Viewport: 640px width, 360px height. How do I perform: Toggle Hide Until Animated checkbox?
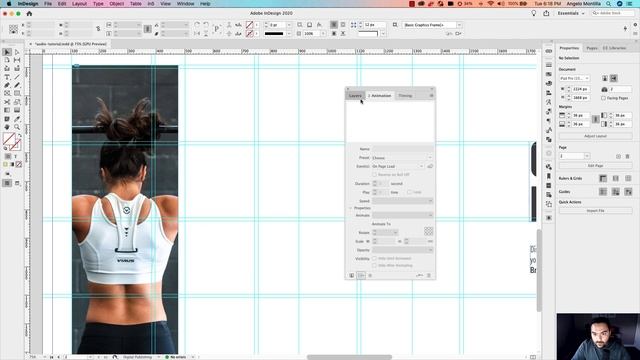click(x=374, y=258)
